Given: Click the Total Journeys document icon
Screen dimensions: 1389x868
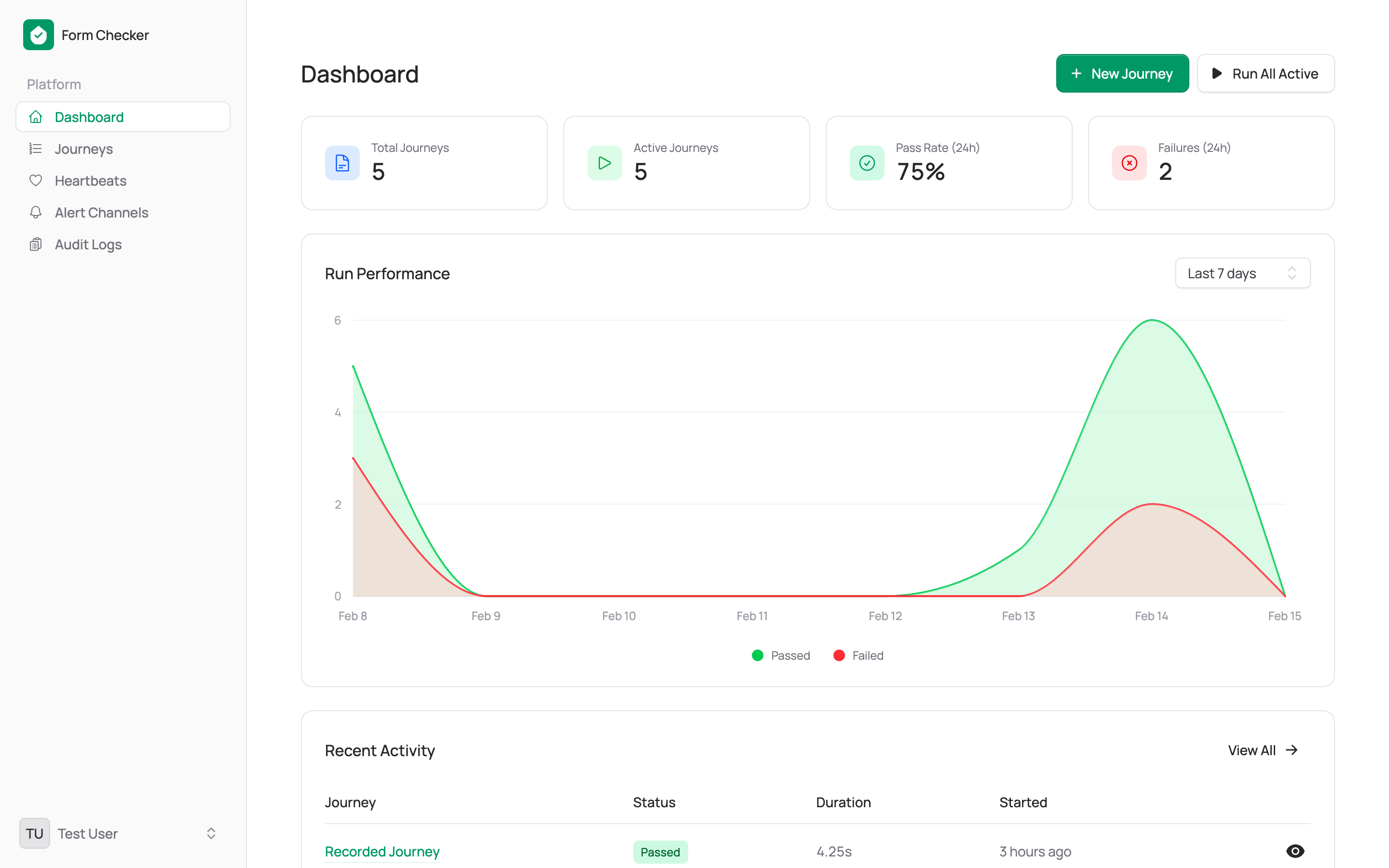Looking at the screenshot, I should point(342,163).
